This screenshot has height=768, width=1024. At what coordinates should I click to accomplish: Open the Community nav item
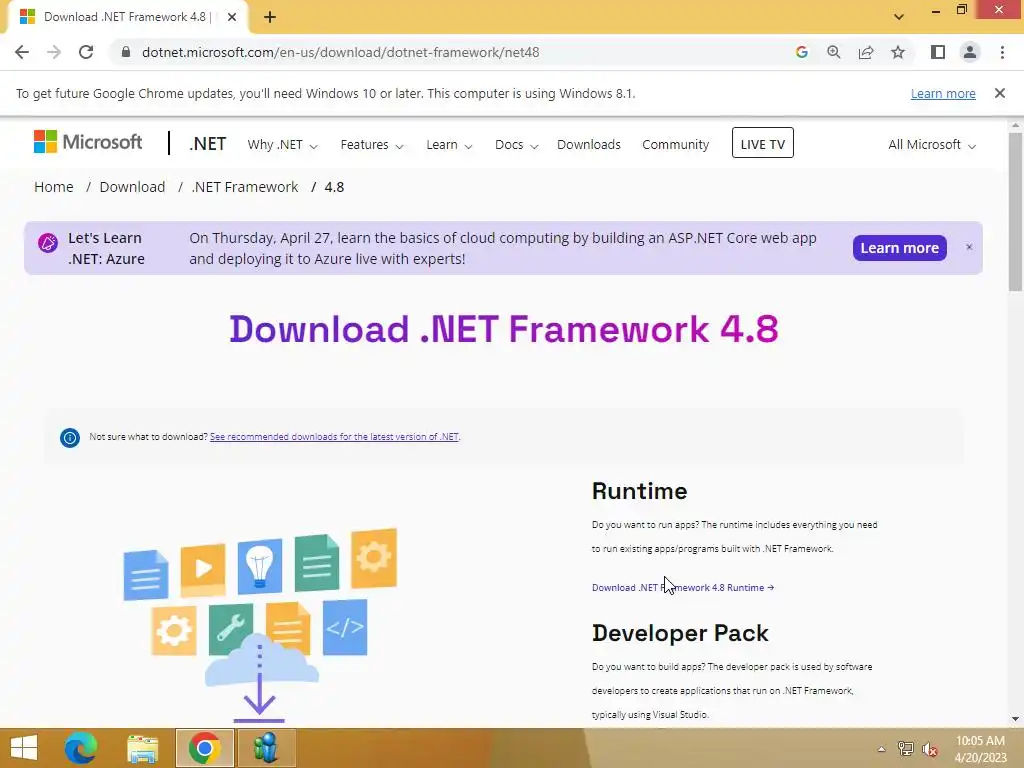coord(675,144)
